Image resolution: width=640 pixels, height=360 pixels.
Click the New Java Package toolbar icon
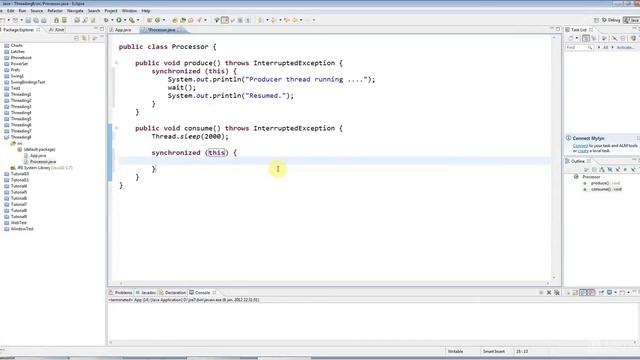pos(149,20)
